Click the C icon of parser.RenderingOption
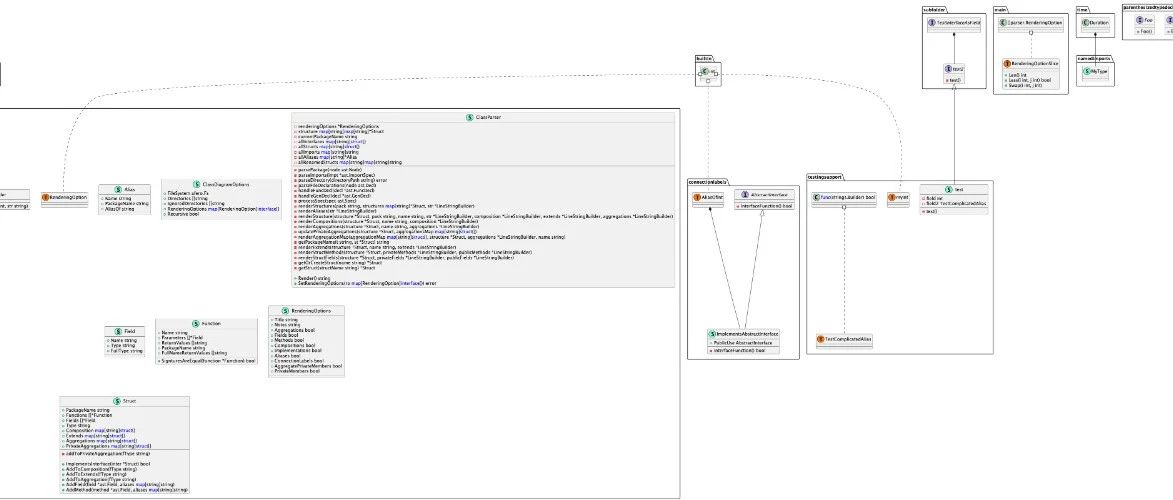 pyautogui.click(x=1004, y=23)
